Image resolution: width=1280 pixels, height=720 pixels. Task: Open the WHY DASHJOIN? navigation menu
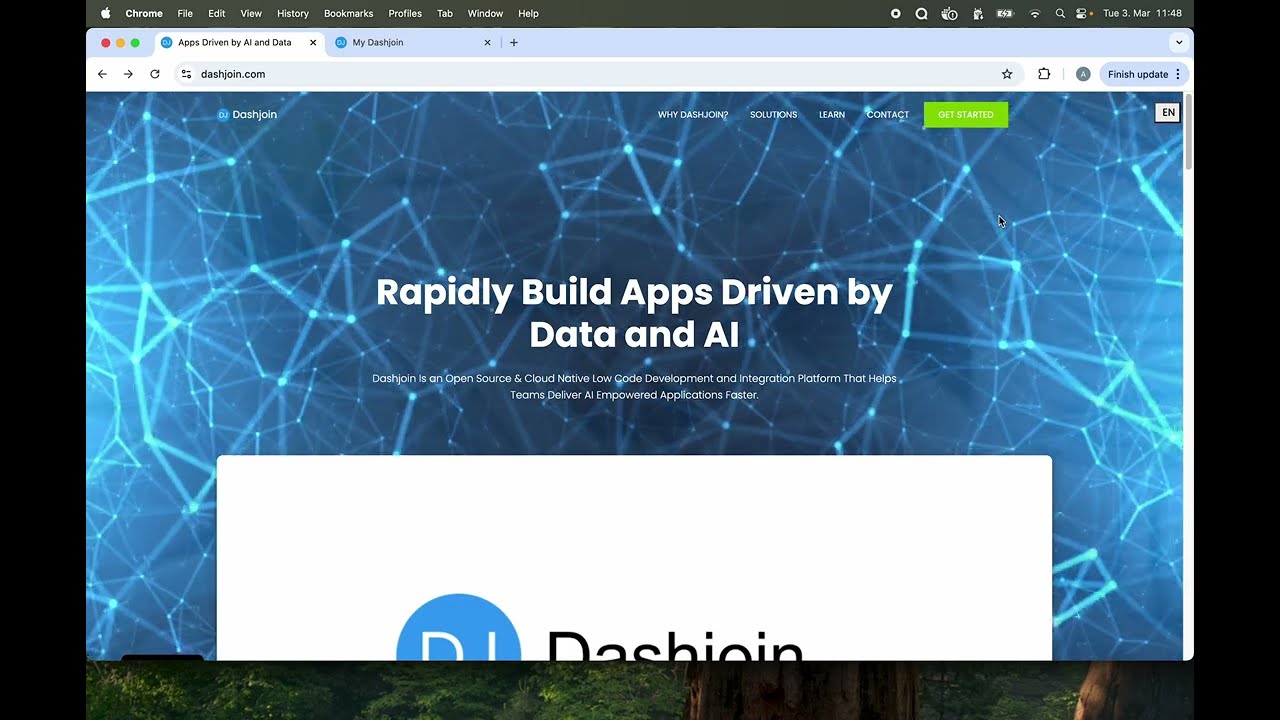point(693,115)
